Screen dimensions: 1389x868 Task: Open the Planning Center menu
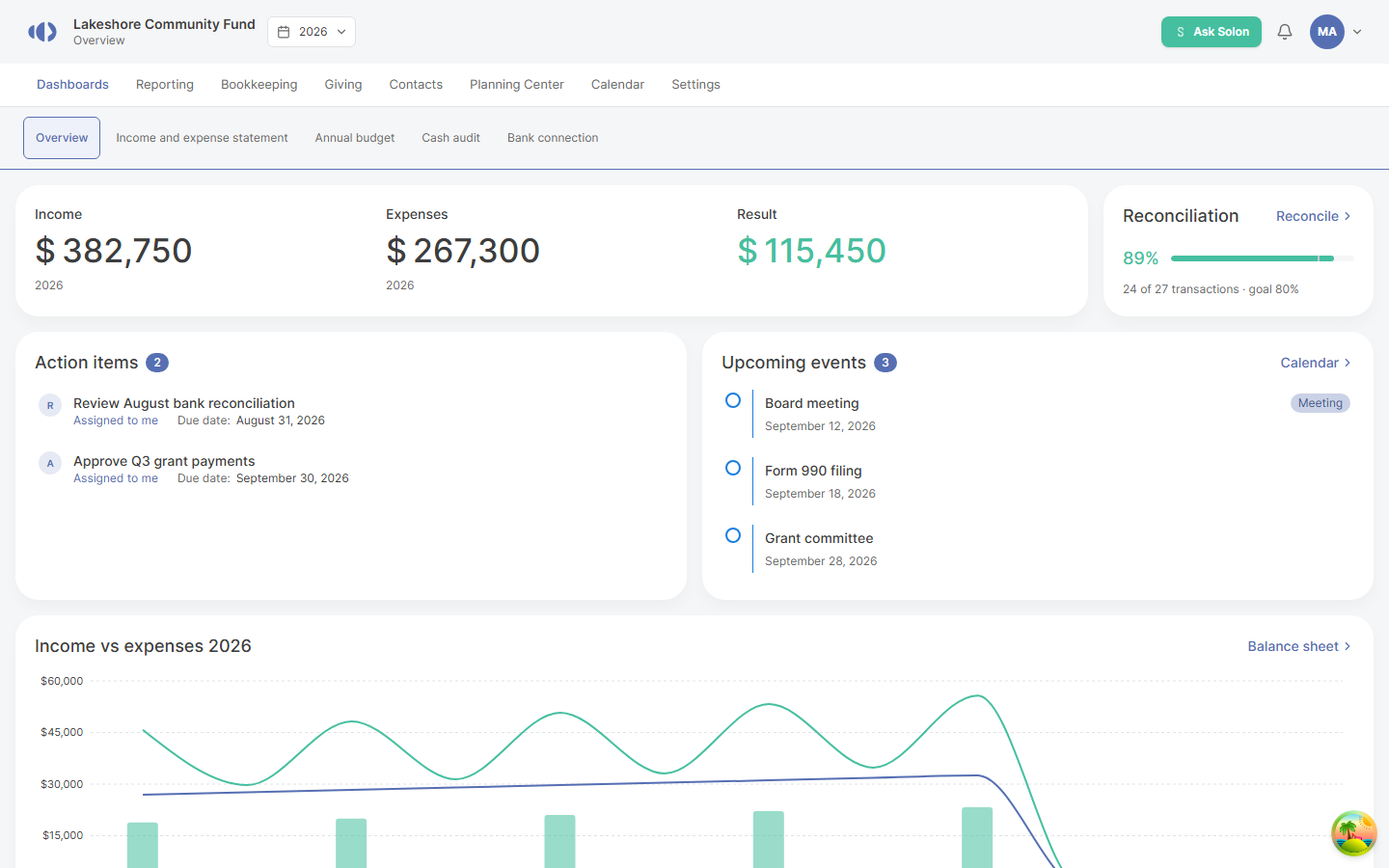pyautogui.click(x=517, y=85)
